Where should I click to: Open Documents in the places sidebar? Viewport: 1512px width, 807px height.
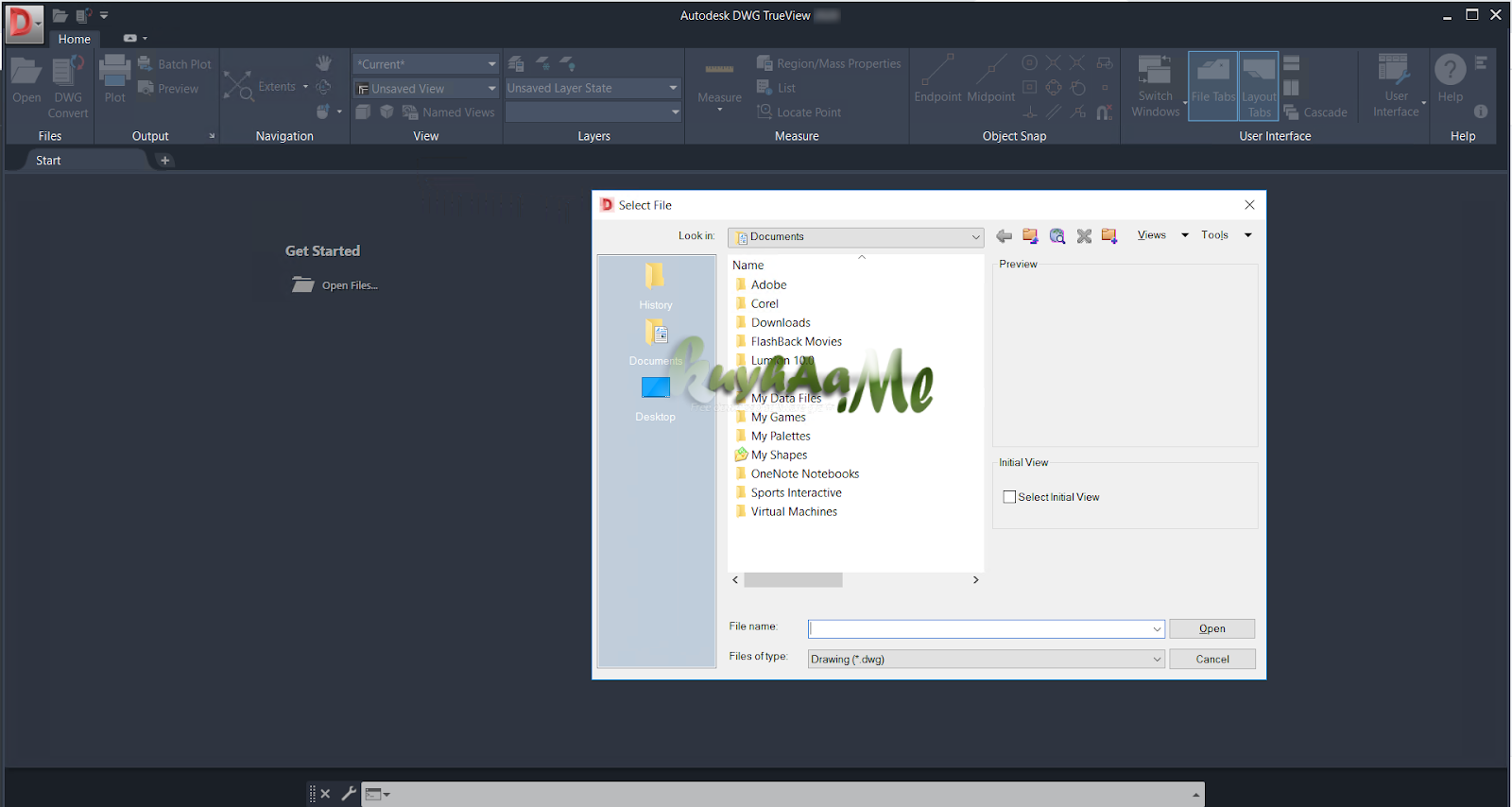pyautogui.click(x=655, y=342)
